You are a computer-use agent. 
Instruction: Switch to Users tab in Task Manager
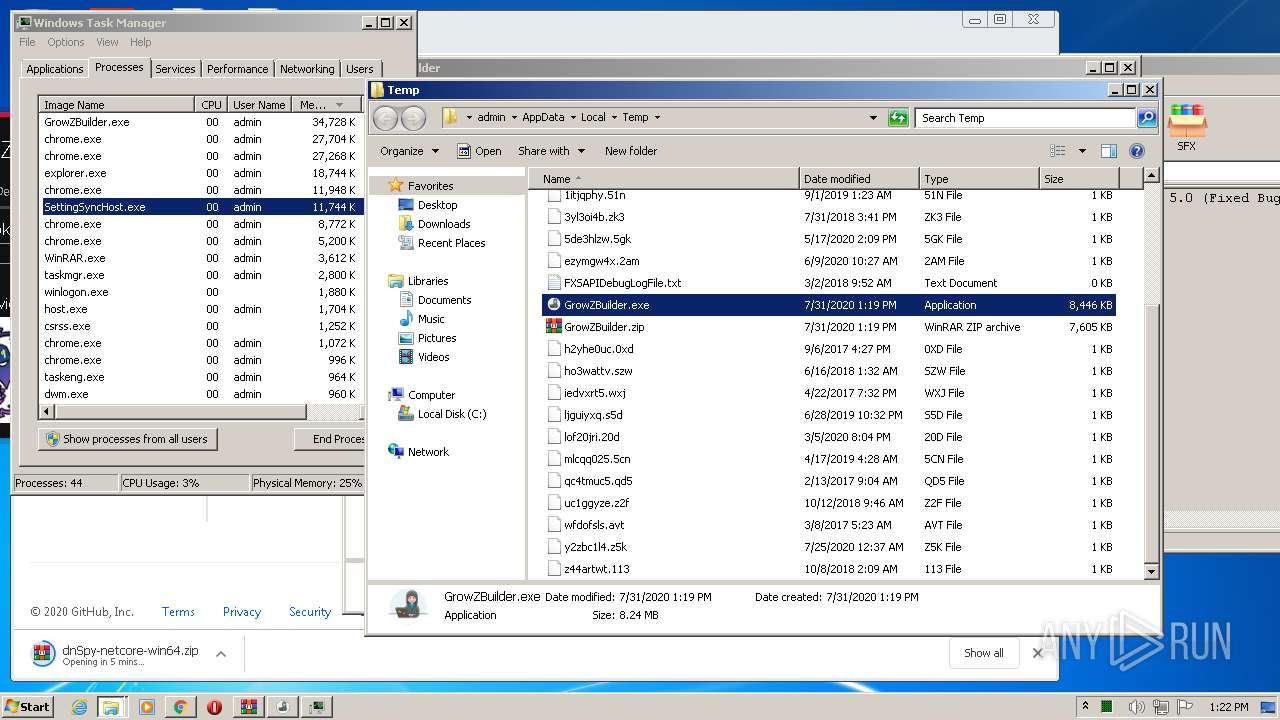(x=359, y=69)
